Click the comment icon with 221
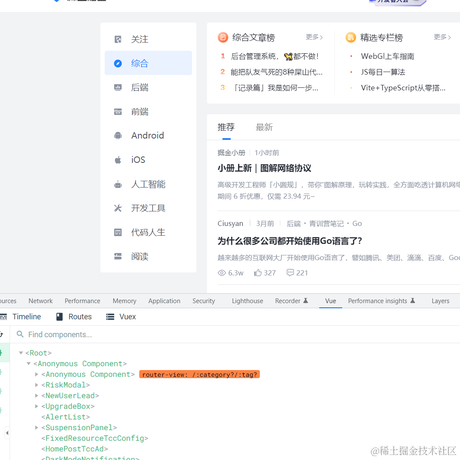Viewport: 460px width, 460px height. pyautogui.click(x=290, y=273)
